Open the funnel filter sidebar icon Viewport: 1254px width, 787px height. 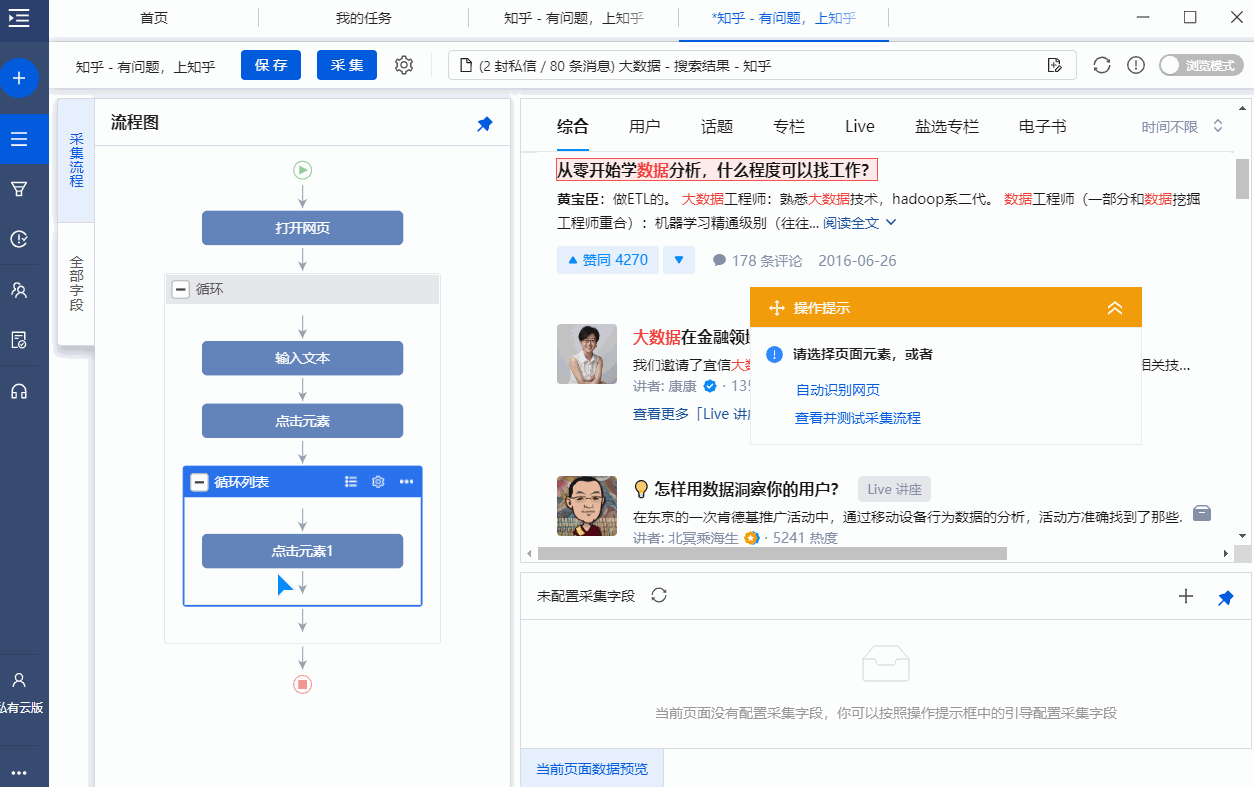tap(19, 189)
